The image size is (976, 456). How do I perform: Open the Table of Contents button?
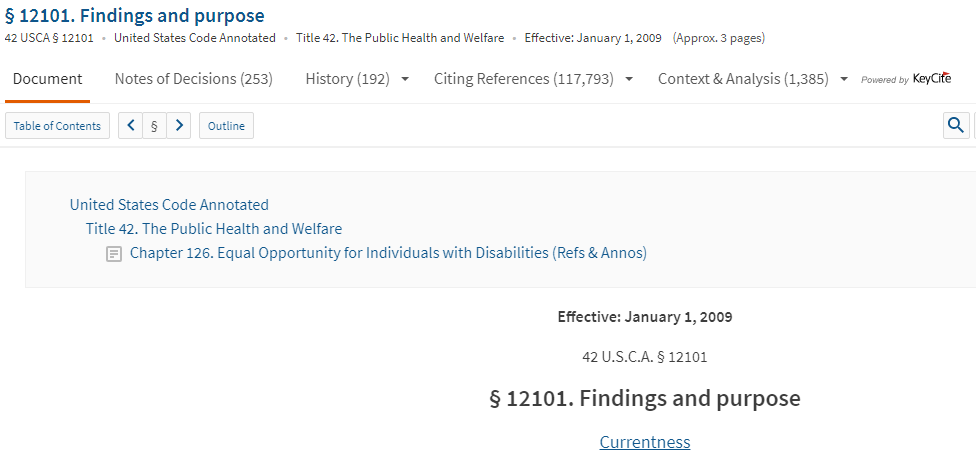(57, 126)
